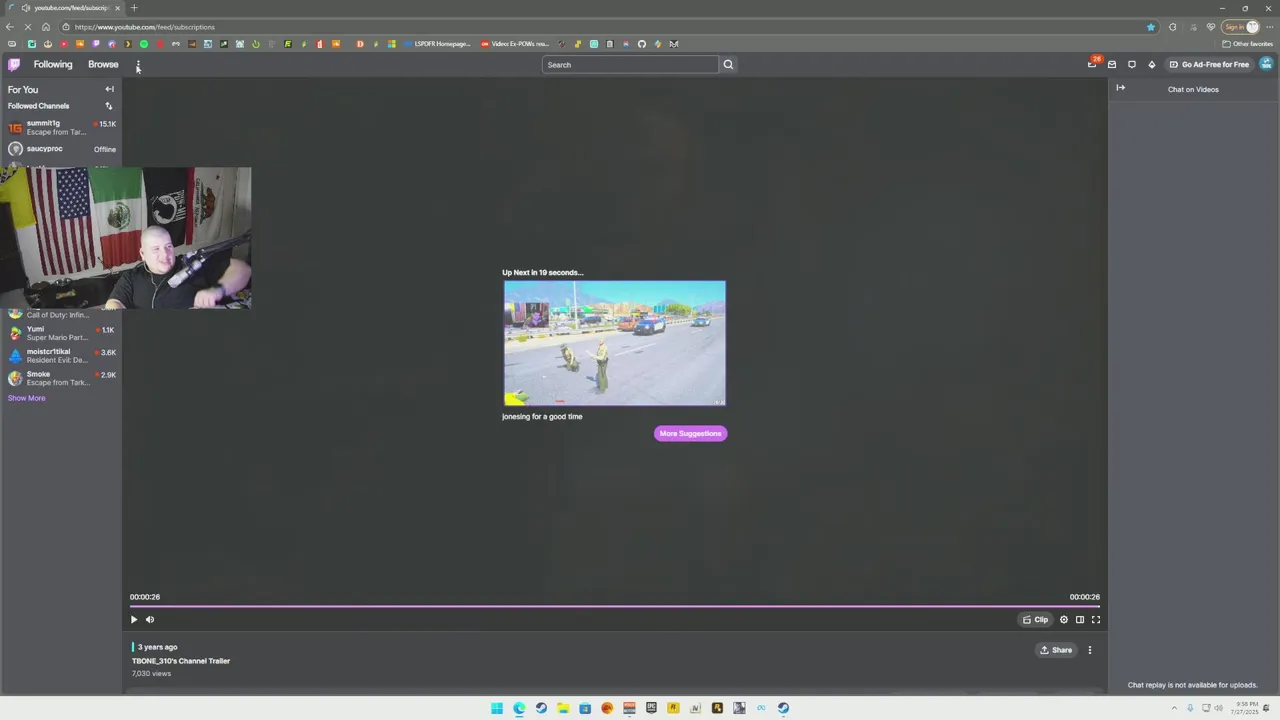Open Yumi channel in sidebar

61,333
